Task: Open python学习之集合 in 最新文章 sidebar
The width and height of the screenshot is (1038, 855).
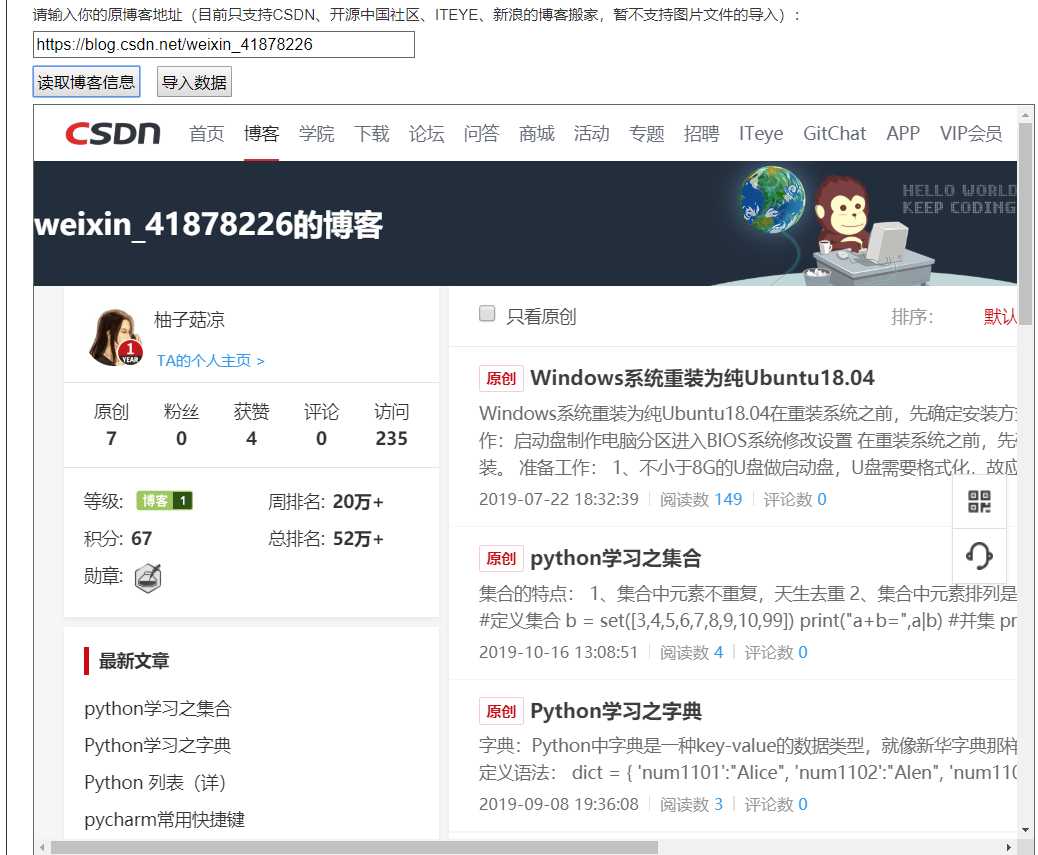Action: tap(158, 709)
